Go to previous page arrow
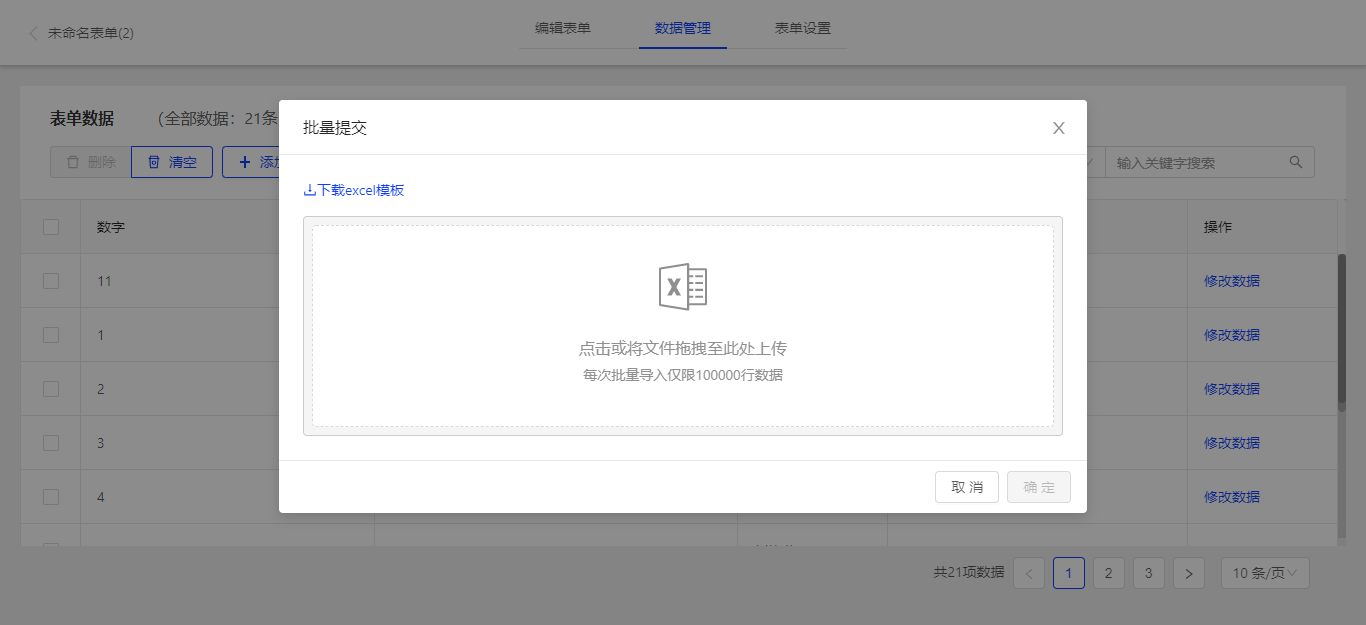This screenshot has height=625, width=1366. point(1029,573)
